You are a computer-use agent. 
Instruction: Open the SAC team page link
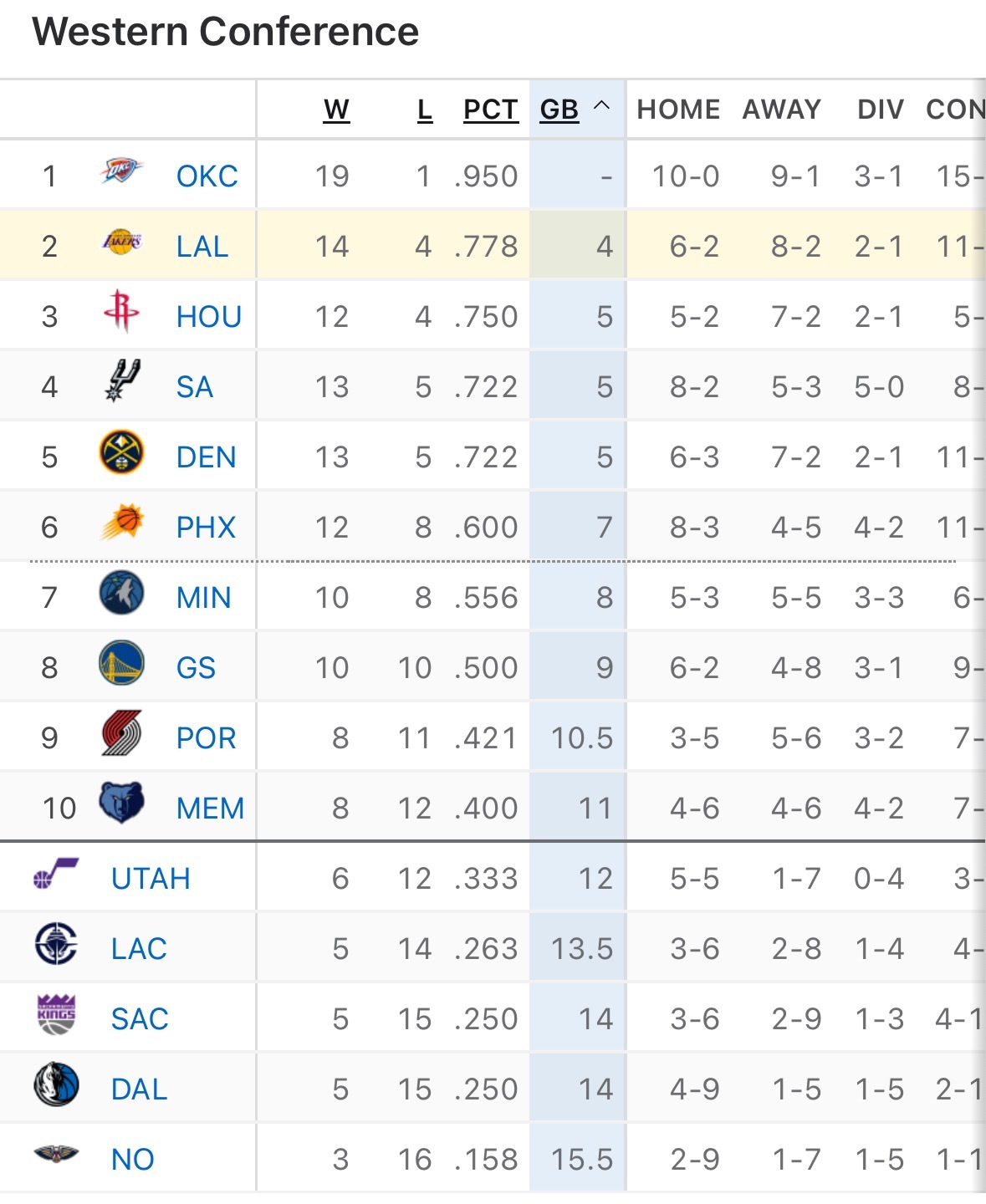pyautogui.click(x=140, y=1019)
